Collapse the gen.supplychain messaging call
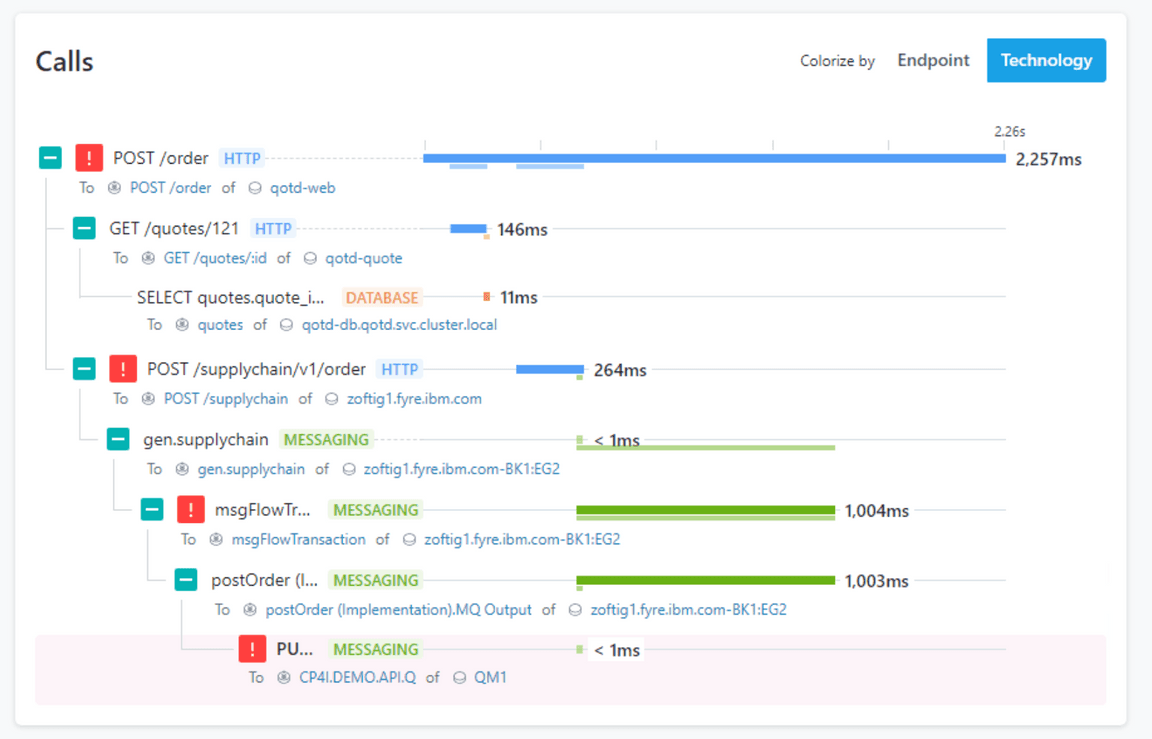Image resolution: width=1152 pixels, height=739 pixels. (118, 439)
